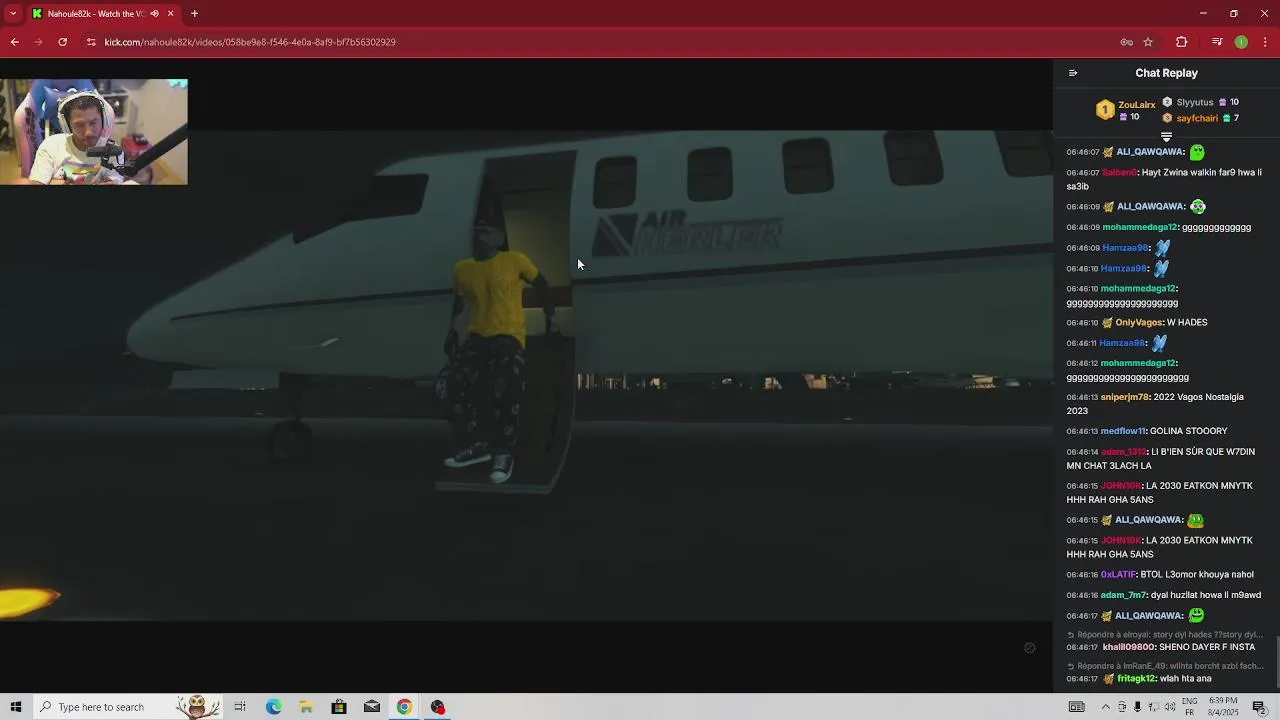Open network settings tray icon
Image resolution: width=1280 pixels, height=720 pixels.
(x=1152, y=707)
